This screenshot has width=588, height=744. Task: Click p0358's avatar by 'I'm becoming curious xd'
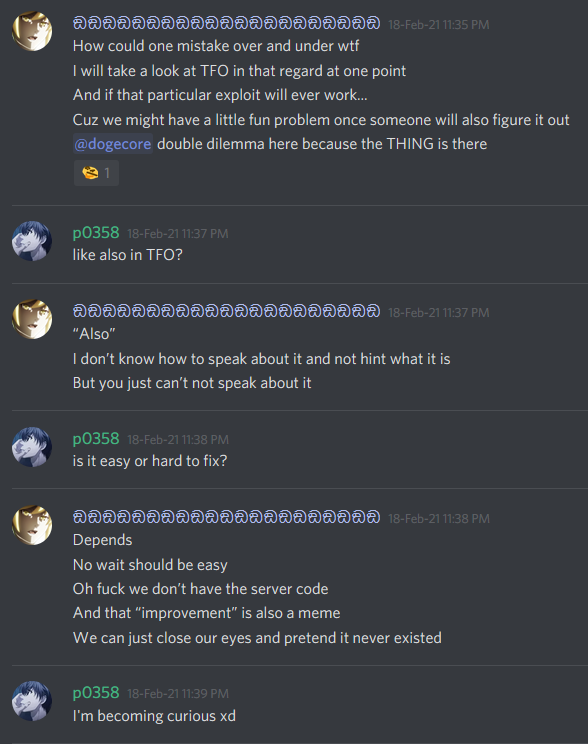[32, 701]
